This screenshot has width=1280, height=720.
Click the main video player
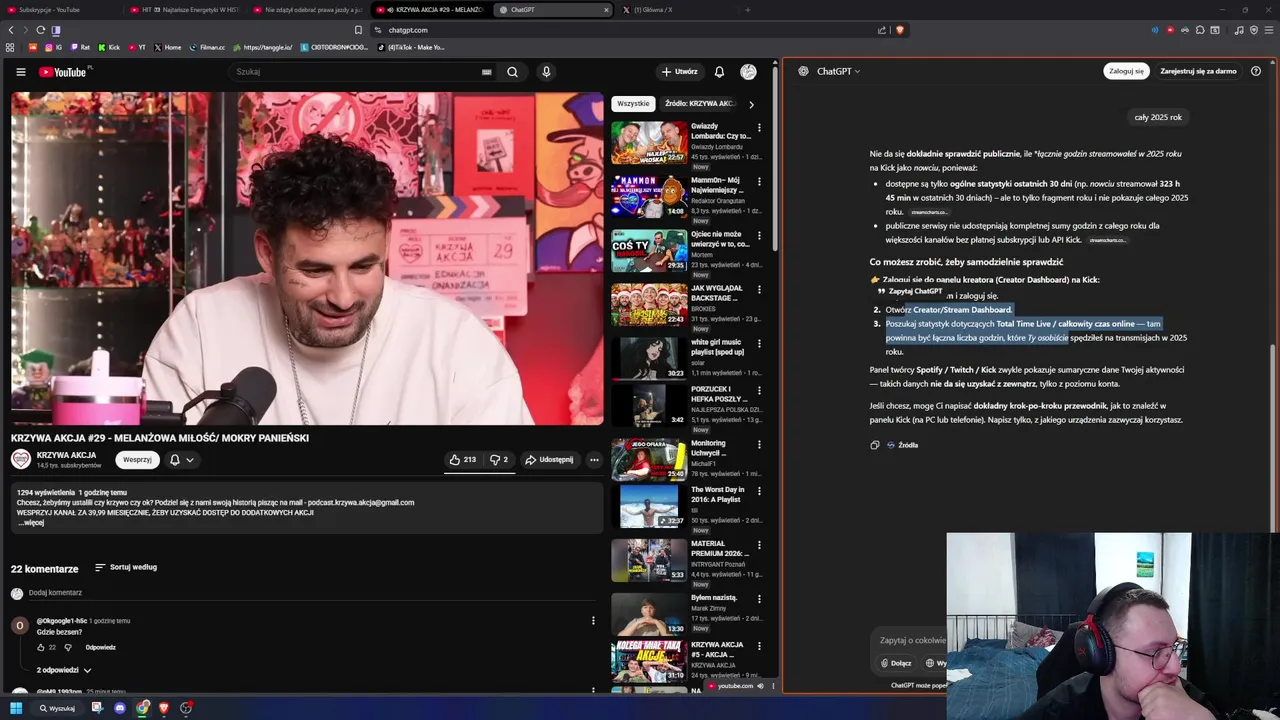(x=307, y=258)
